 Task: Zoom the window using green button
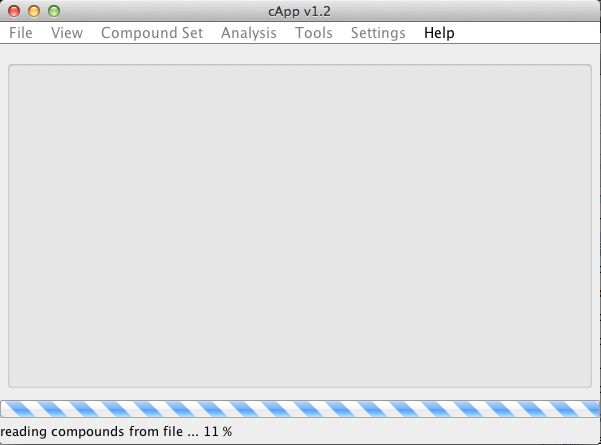54,11
